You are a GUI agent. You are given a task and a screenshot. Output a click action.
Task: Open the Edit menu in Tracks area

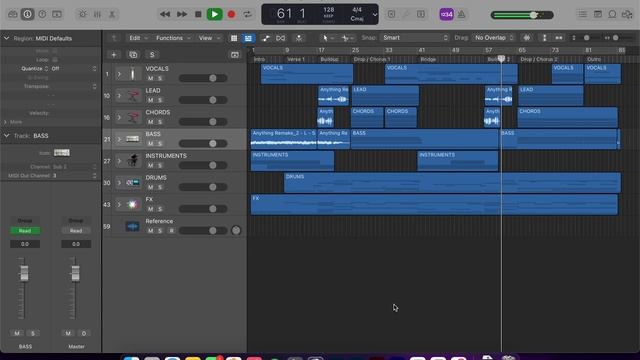click(x=138, y=38)
